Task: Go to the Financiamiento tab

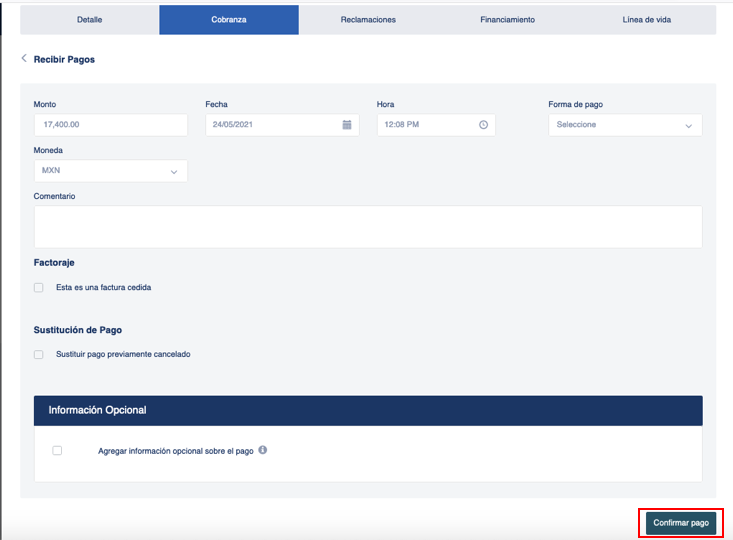Action: [x=507, y=20]
